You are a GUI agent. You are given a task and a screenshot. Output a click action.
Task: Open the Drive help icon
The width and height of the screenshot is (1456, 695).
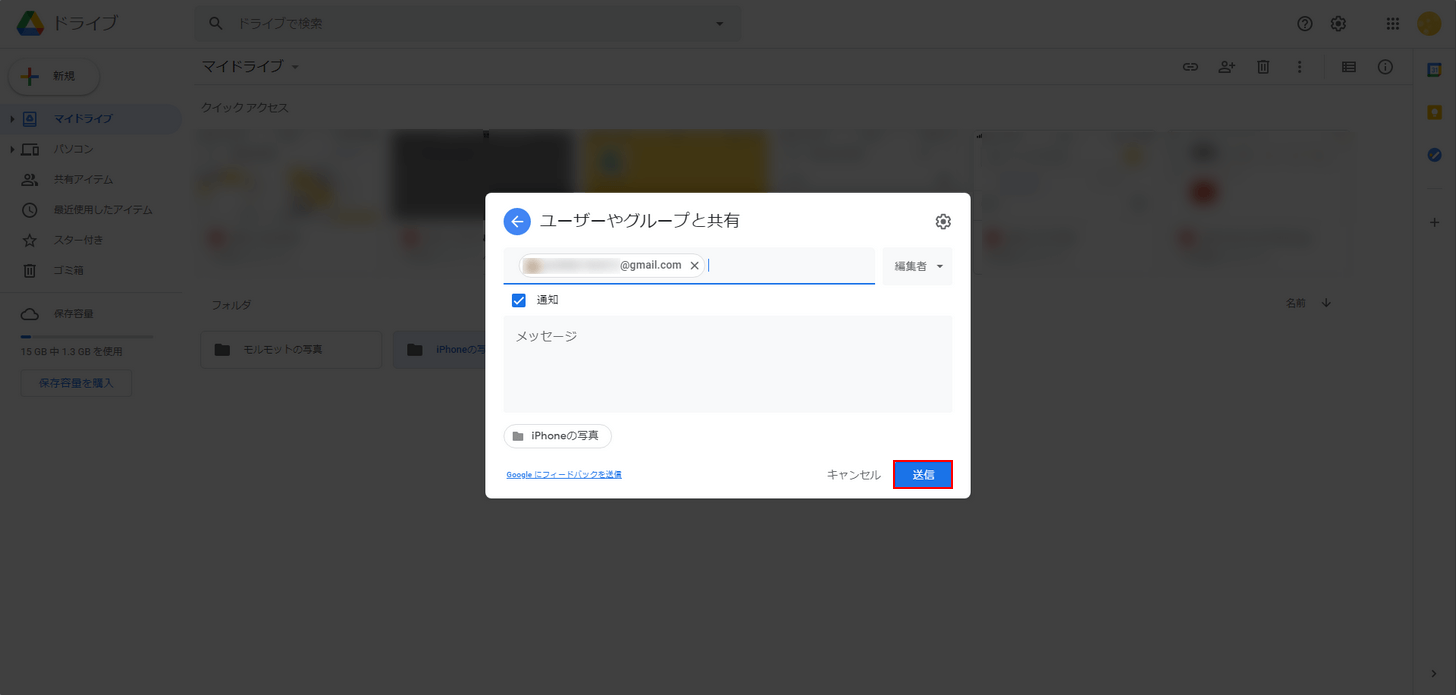(1304, 24)
